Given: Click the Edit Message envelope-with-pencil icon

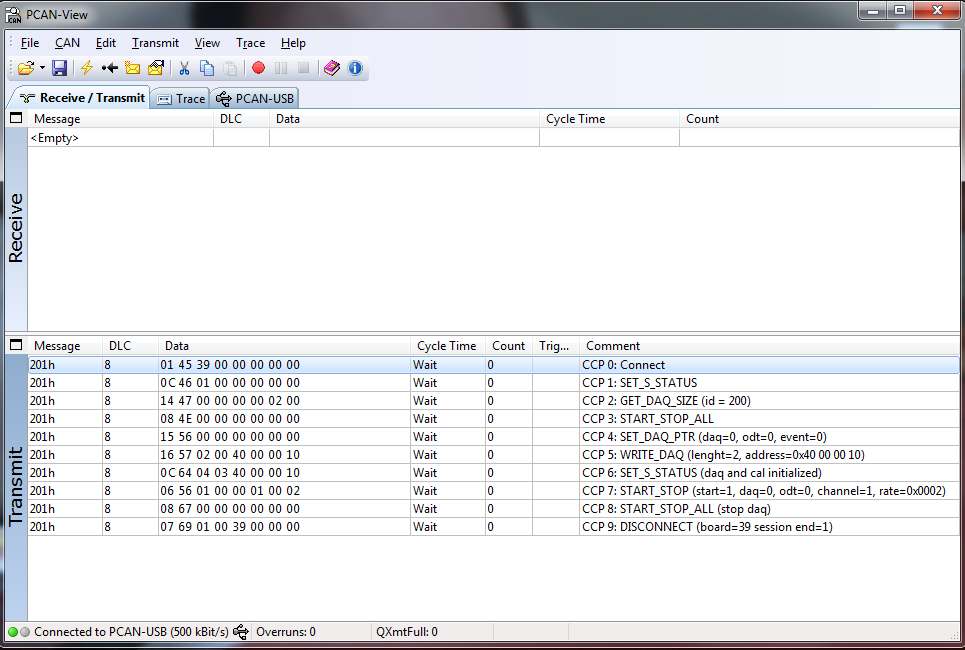Looking at the screenshot, I should [x=156, y=68].
